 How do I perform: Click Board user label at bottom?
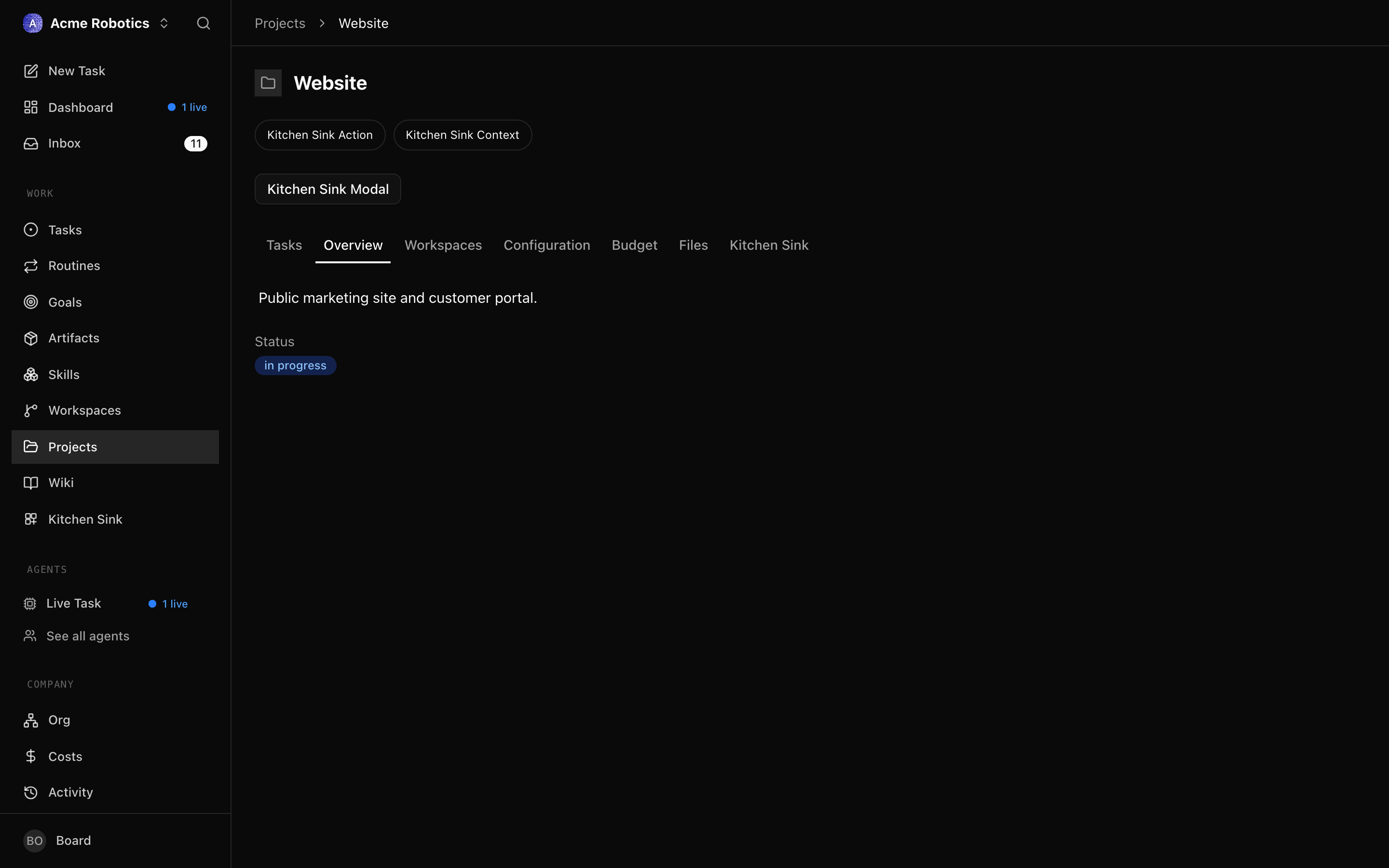pyautogui.click(x=73, y=841)
